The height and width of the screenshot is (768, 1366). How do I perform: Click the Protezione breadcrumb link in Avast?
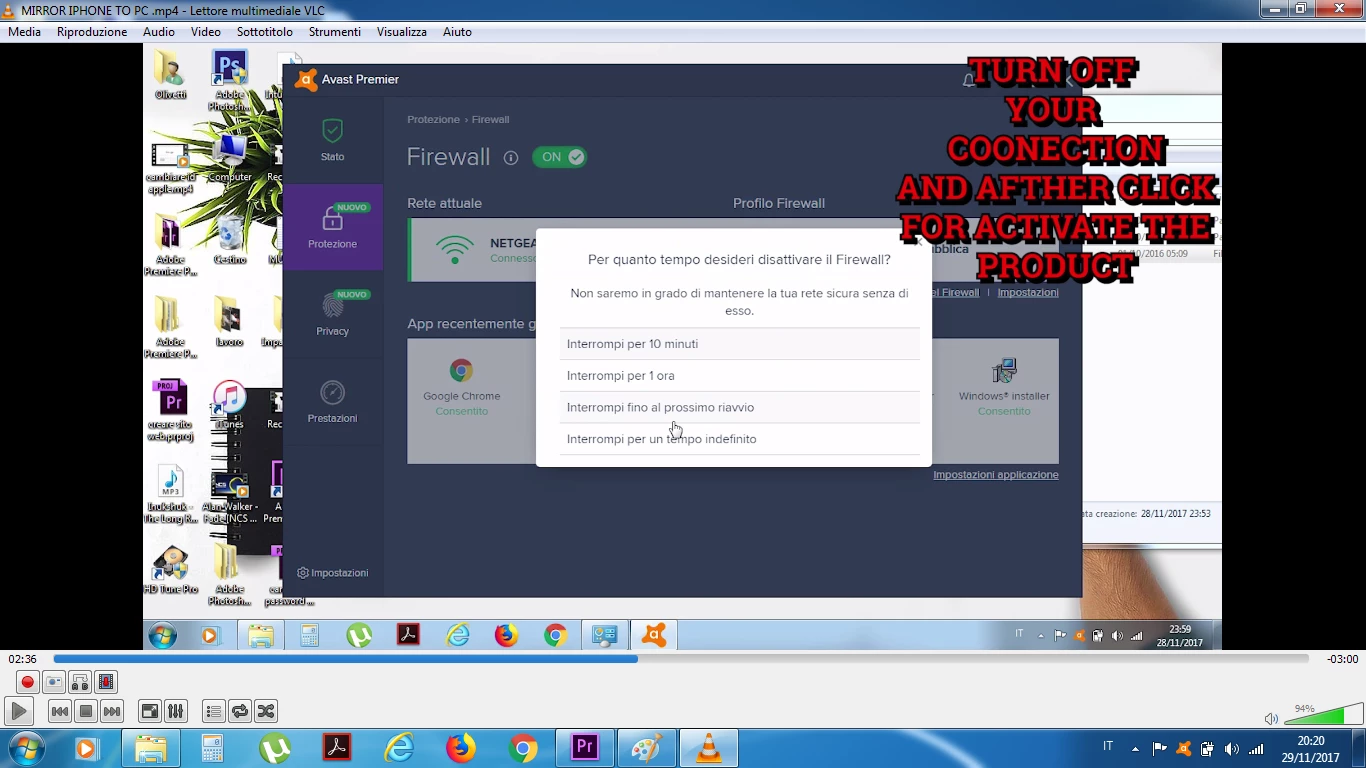[x=433, y=119]
